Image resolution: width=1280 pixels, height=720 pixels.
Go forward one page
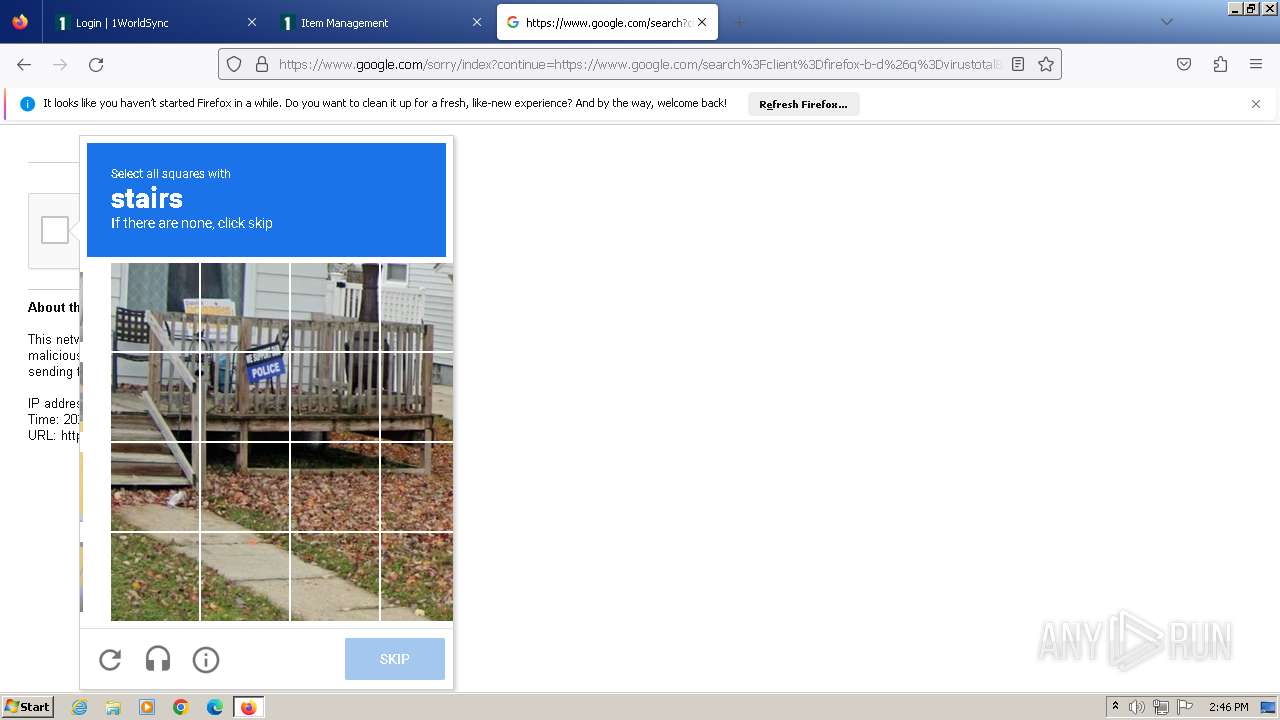pyautogui.click(x=60, y=64)
